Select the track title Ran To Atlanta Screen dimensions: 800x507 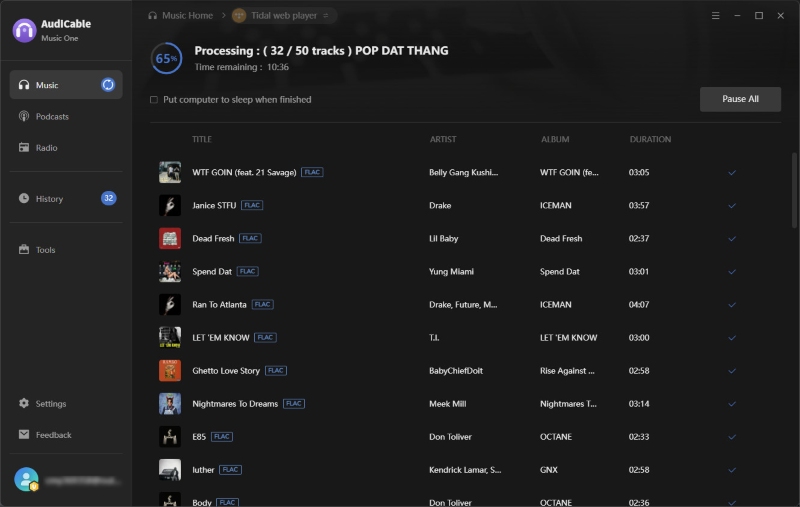click(219, 305)
